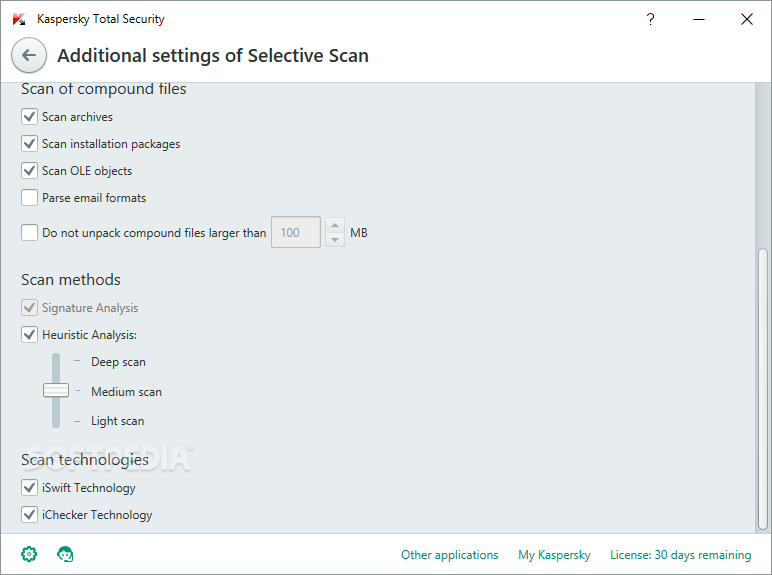The width and height of the screenshot is (772, 575).
Task: Uncheck Scan installation packages
Action: (30, 144)
